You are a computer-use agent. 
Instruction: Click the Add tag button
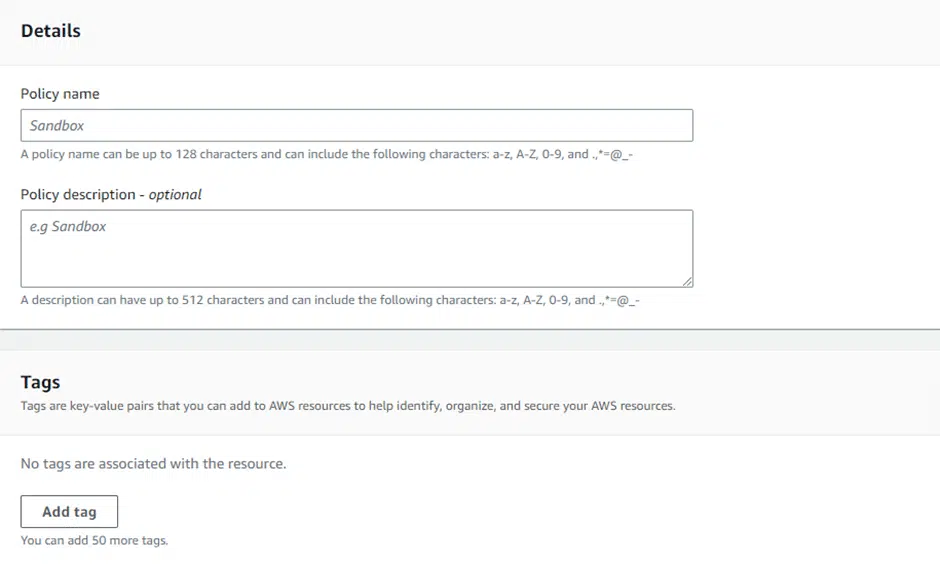[69, 511]
